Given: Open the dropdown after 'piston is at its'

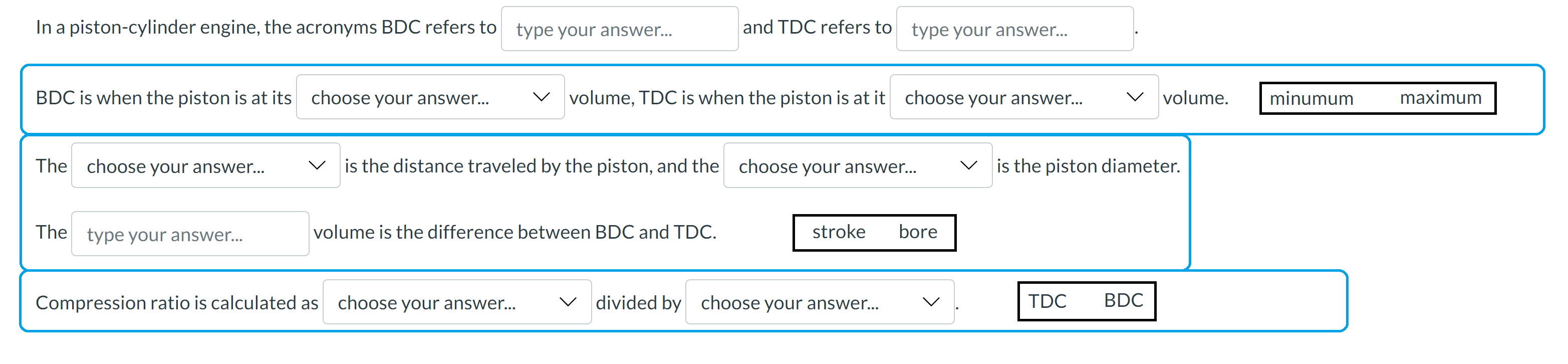Looking at the screenshot, I should (x=430, y=97).
